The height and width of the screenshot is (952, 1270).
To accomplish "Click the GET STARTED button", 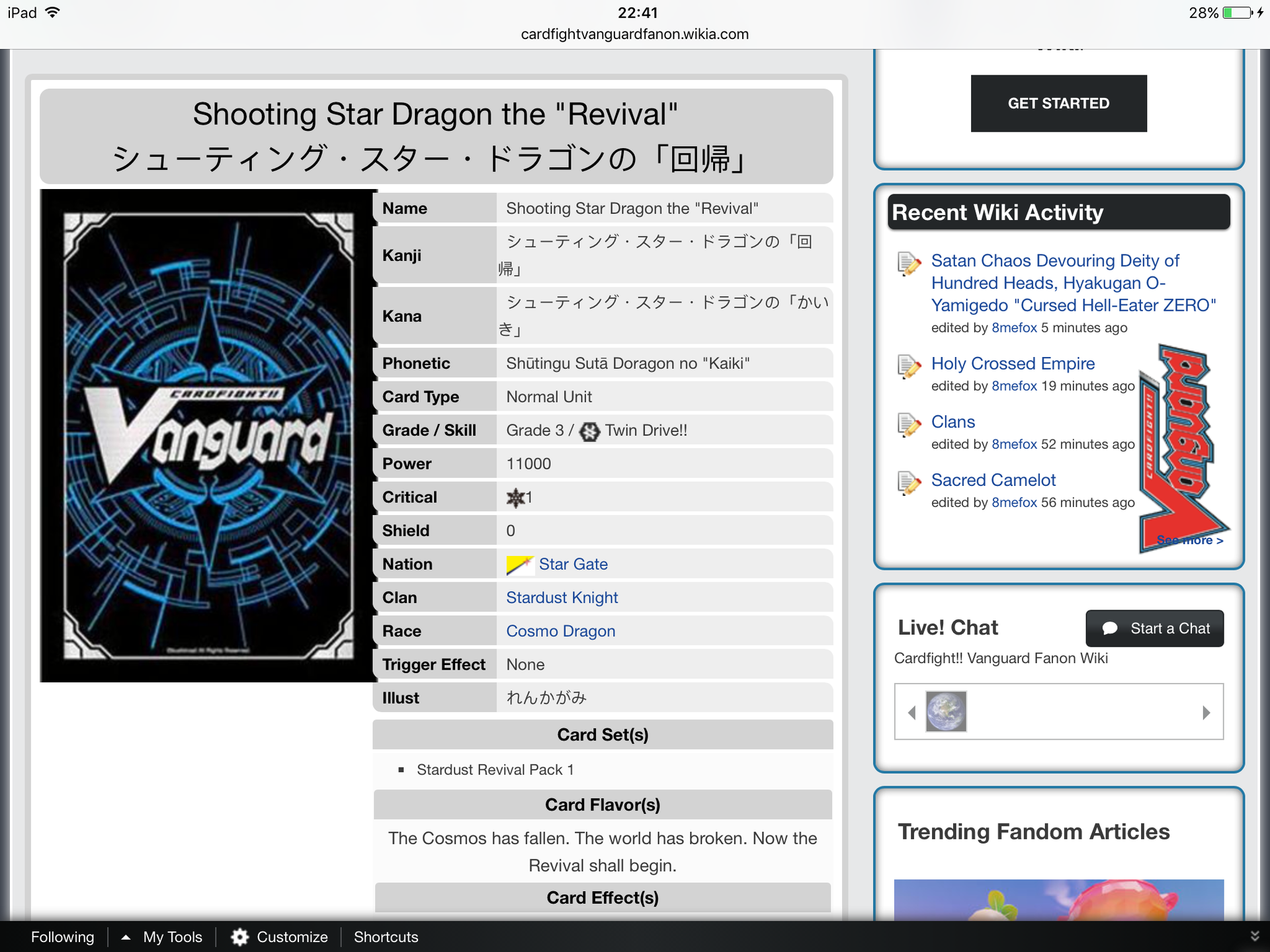I will [1058, 103].
